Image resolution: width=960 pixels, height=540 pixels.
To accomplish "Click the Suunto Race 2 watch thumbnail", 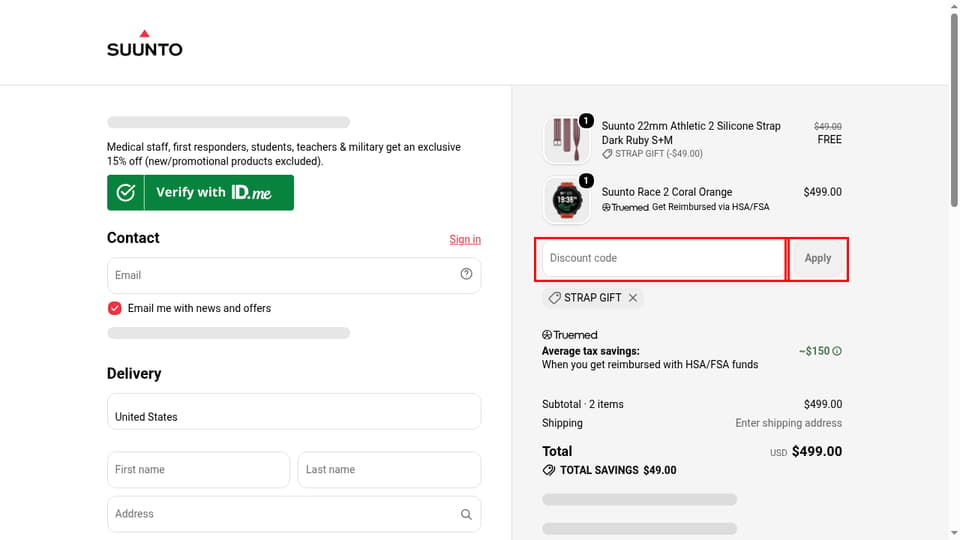I will pos(566,200).
